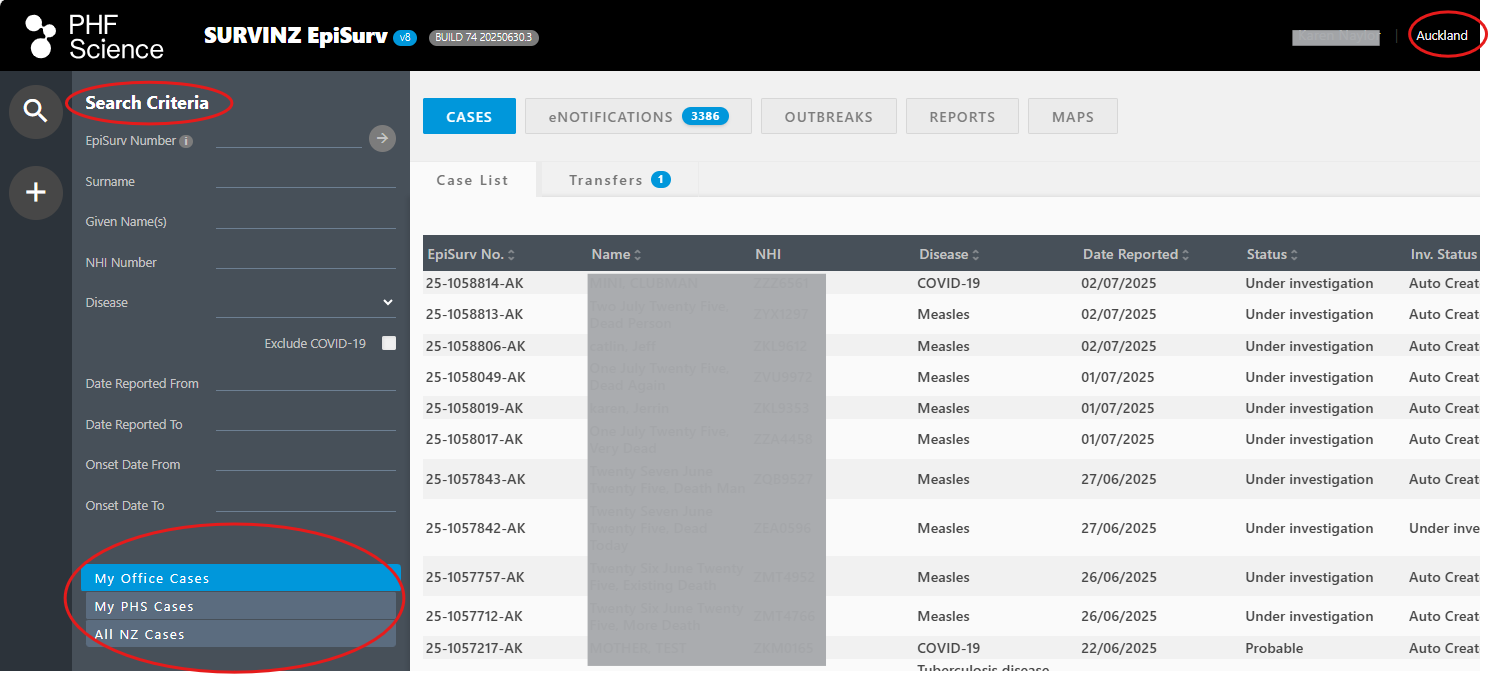
Task: Show the MAPS tab
Action: click(1073, 116)
